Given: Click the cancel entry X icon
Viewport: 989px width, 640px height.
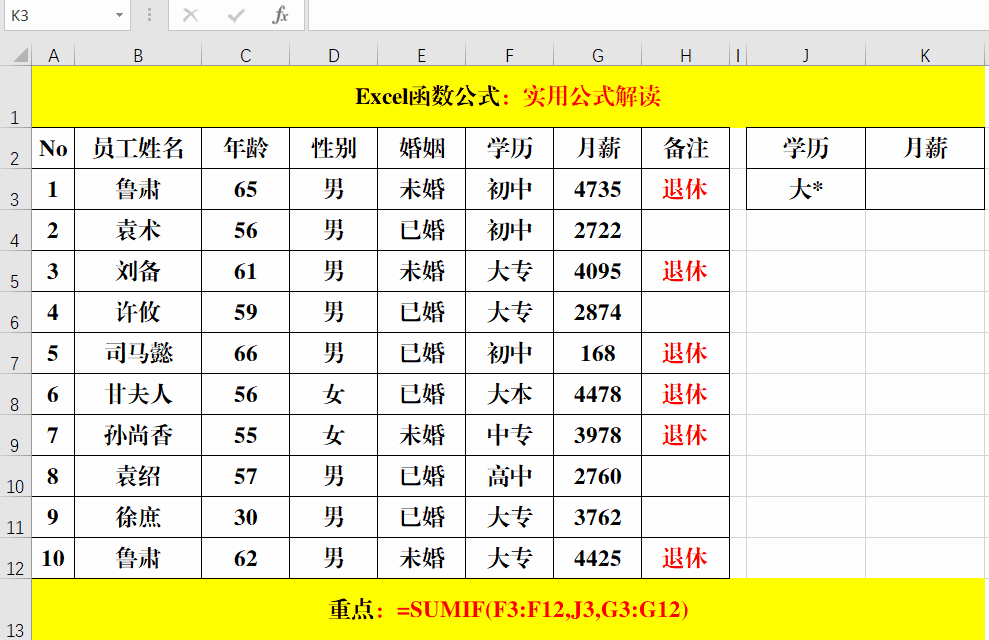Looking at the screenshot, I should [190, 15].
